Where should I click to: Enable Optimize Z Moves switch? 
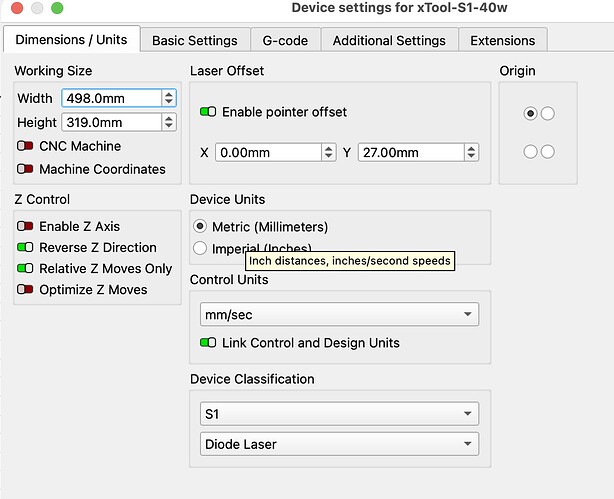25,290
